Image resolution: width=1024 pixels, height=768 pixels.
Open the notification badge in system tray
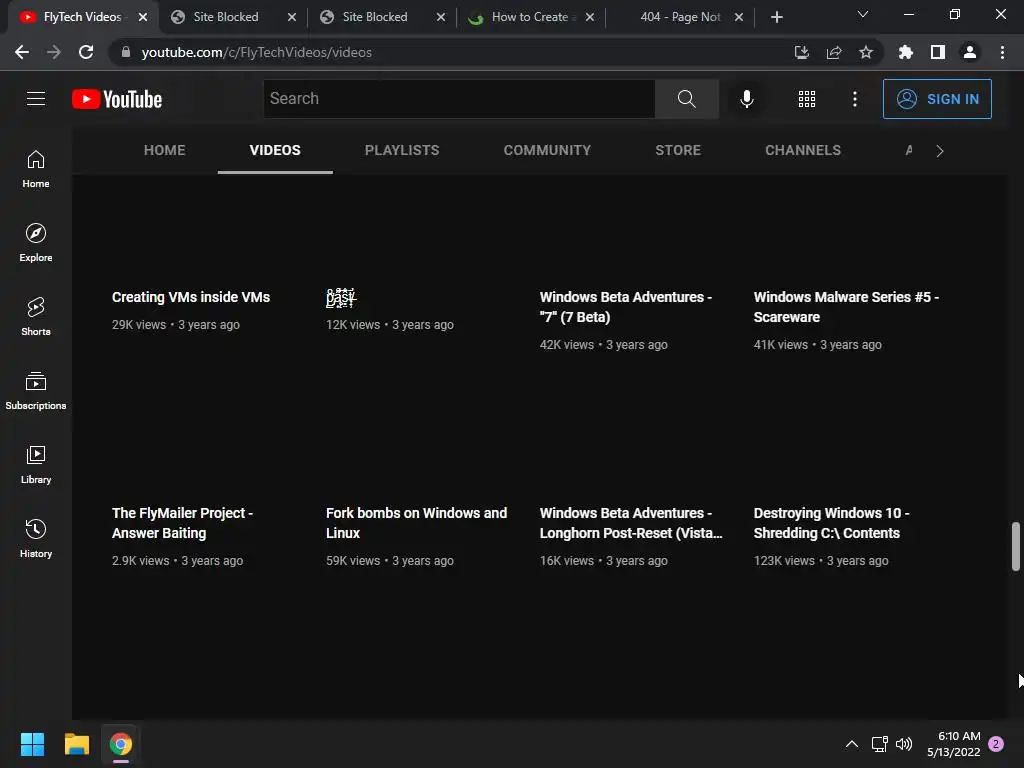(x=996, y=744)
